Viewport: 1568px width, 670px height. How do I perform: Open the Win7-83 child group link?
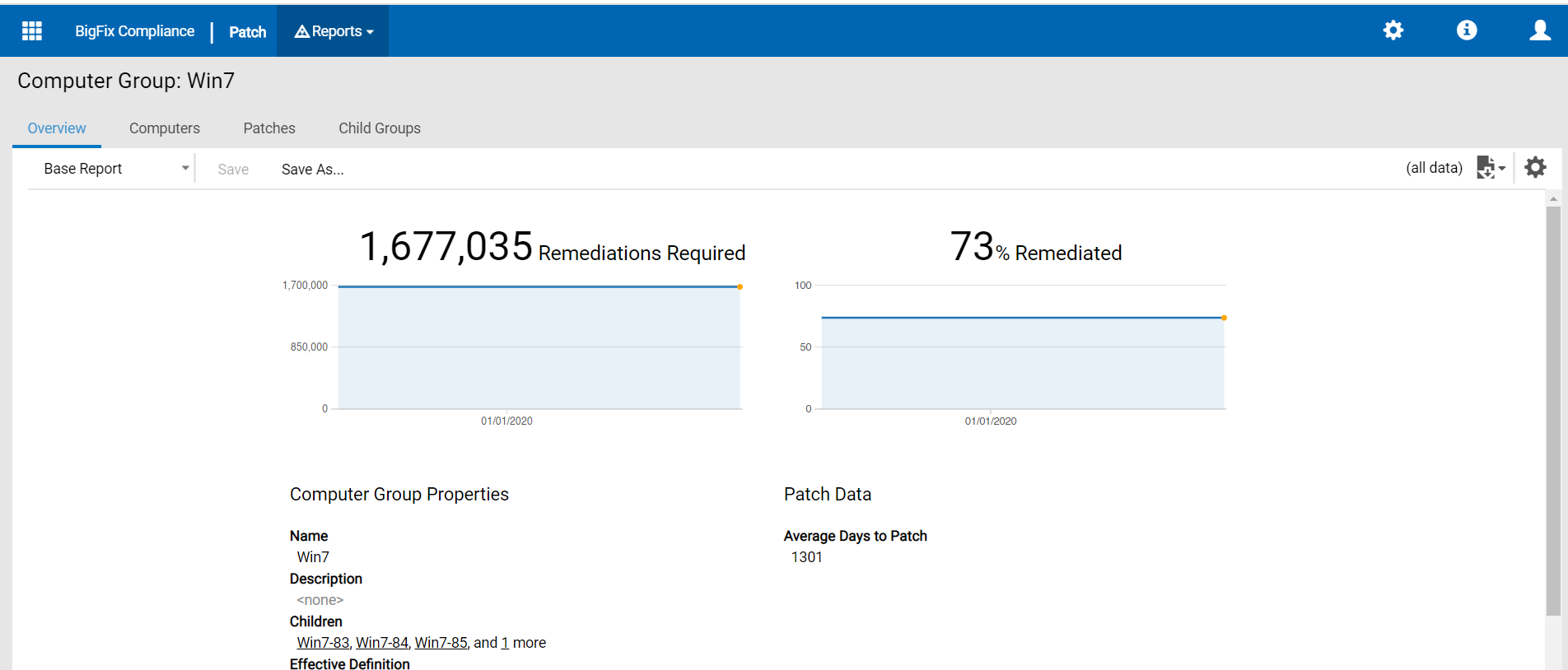[x=323, y=643]
